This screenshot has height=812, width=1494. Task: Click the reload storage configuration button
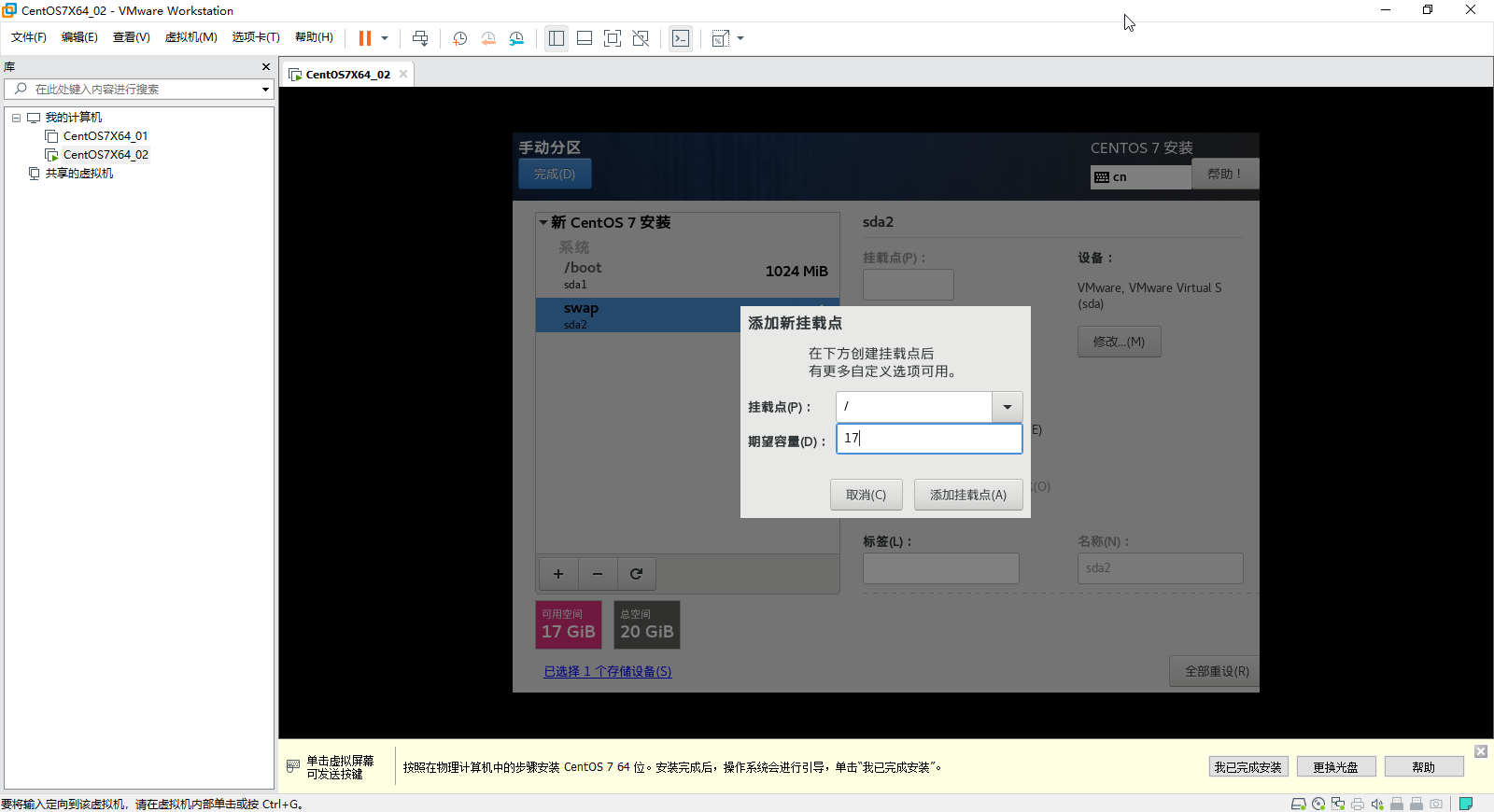[x=636, y=574]
